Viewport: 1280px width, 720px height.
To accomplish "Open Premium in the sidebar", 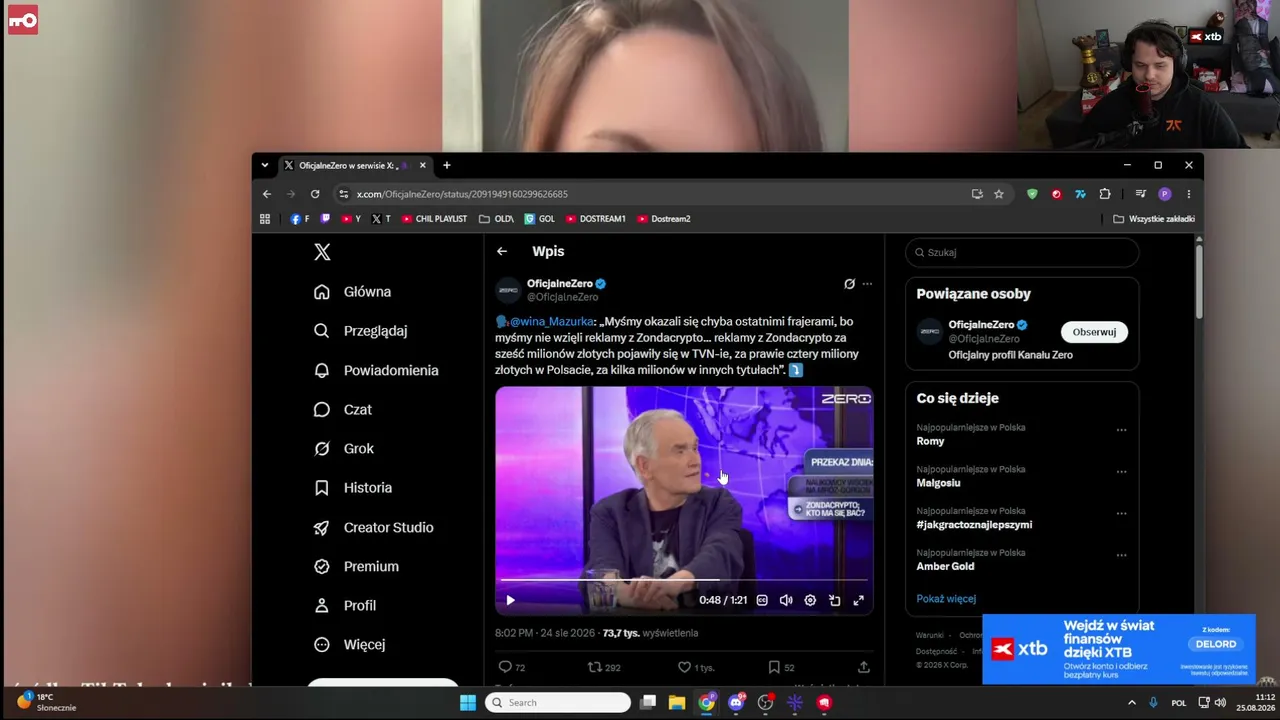I will coord(356,566).
